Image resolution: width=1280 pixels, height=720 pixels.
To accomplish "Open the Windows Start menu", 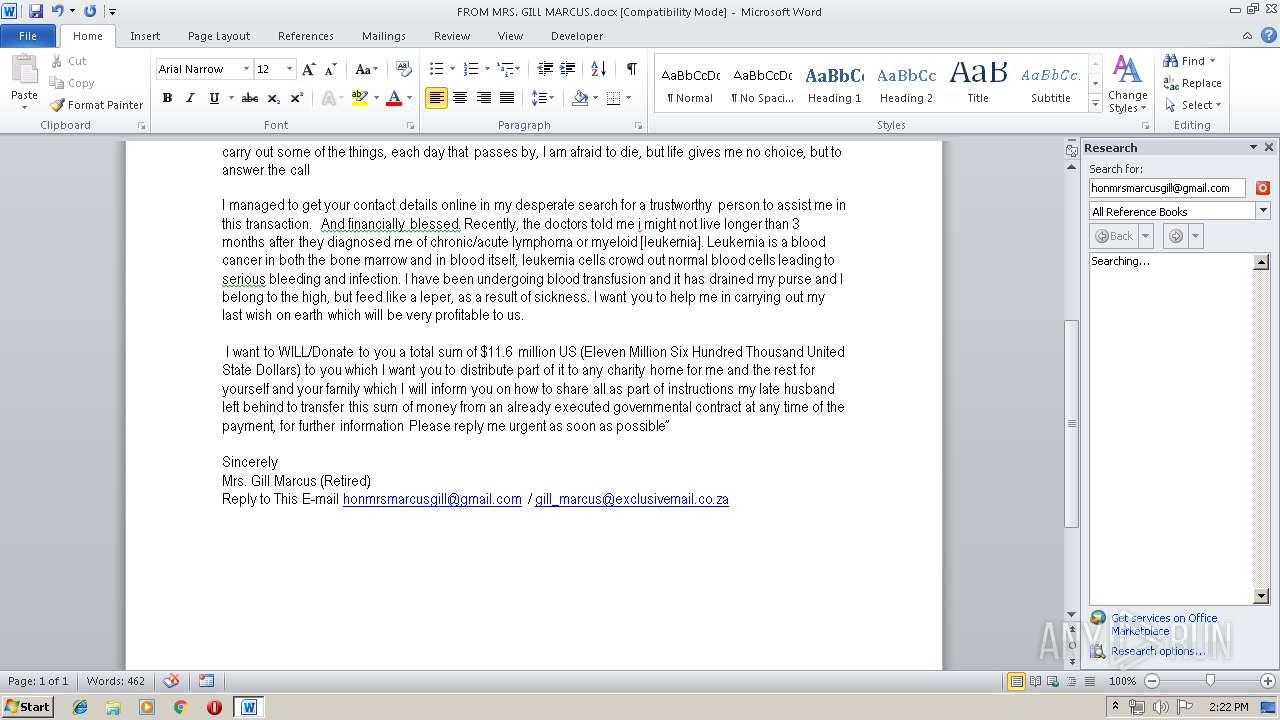I will click(27, 707).
